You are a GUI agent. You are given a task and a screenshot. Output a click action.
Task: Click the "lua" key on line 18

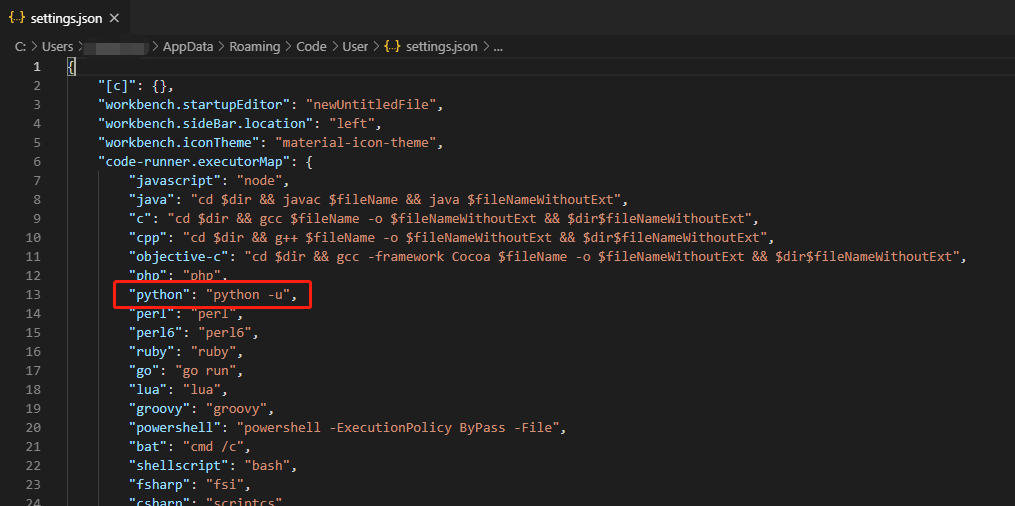[x=148, y=390]
